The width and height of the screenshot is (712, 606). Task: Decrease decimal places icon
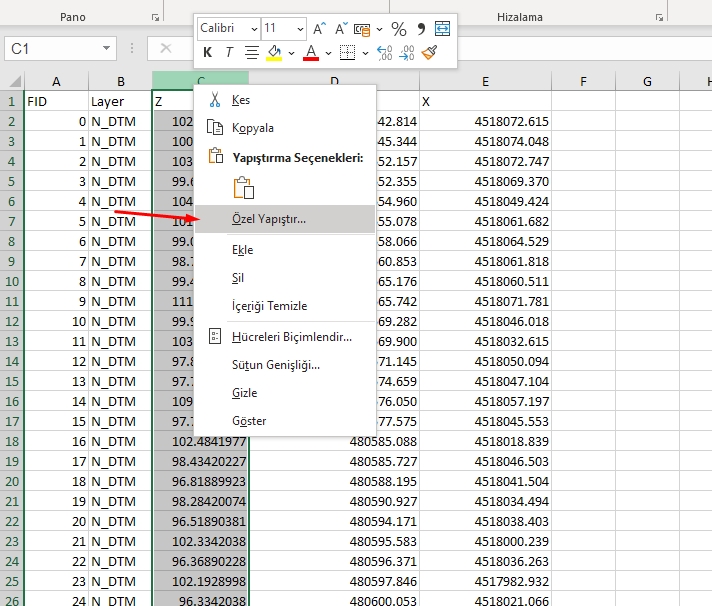click(x=407, y=53)
